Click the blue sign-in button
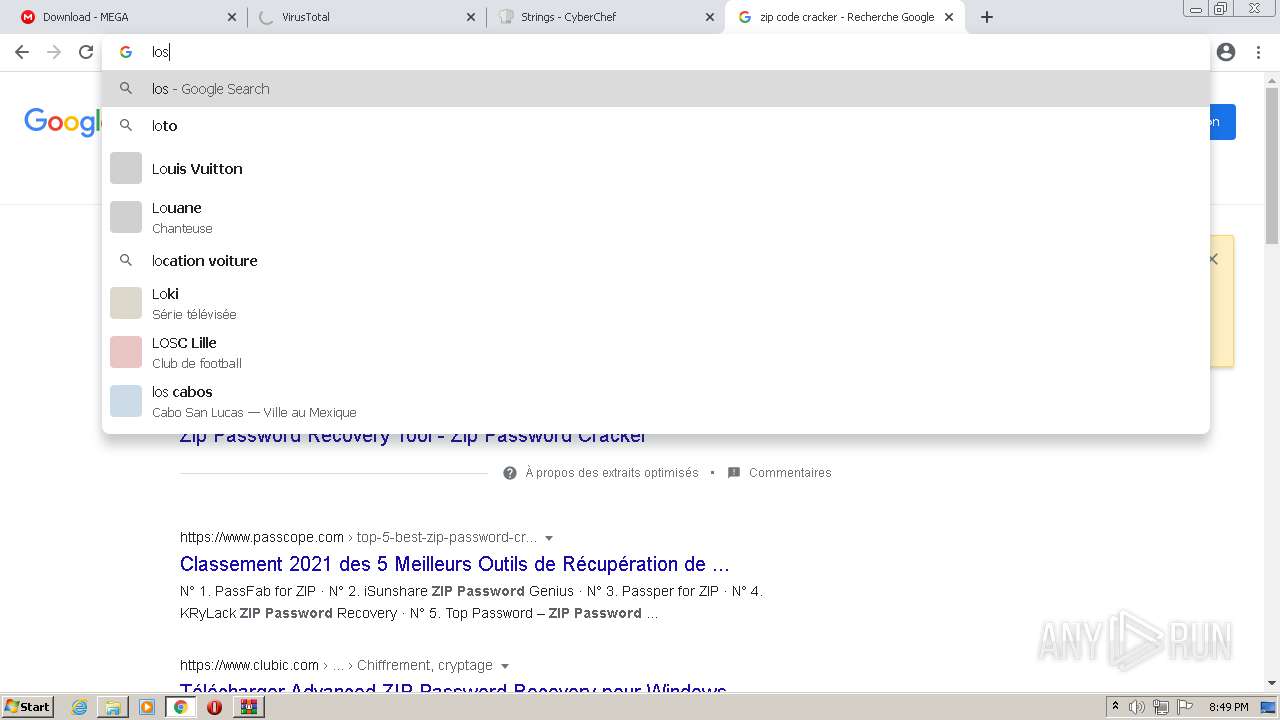 click(x=1222, y=122)
